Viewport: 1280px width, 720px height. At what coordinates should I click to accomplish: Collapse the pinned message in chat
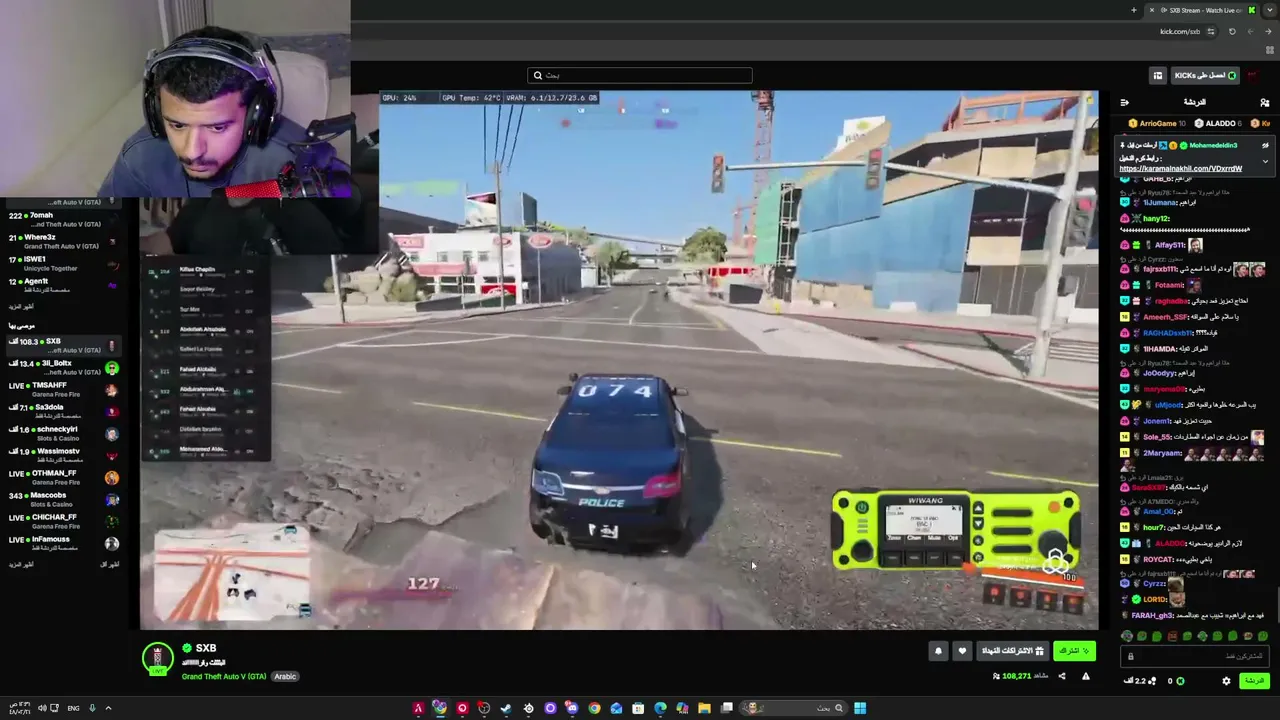tap(1265, 161)
